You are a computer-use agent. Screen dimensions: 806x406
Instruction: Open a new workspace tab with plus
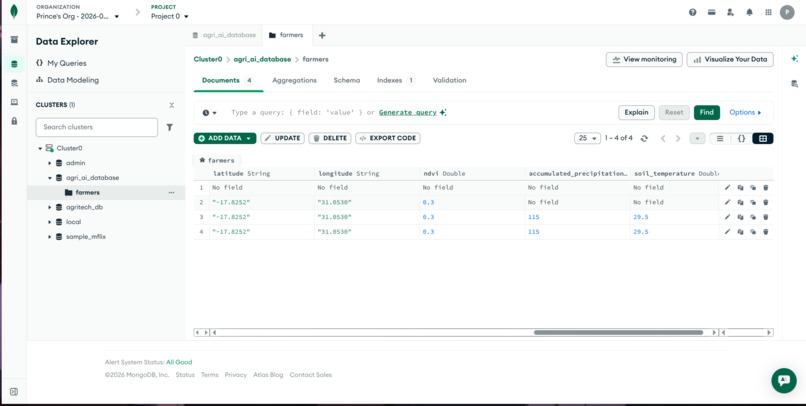[x=322, y=35]
